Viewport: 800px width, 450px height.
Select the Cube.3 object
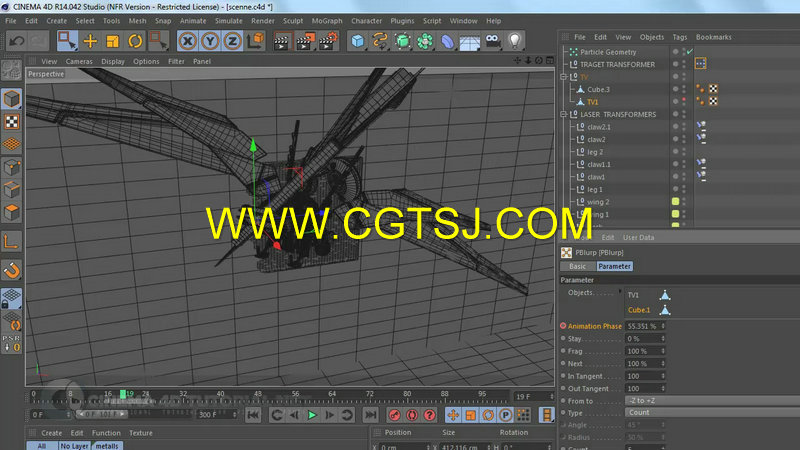click(598, 89)
